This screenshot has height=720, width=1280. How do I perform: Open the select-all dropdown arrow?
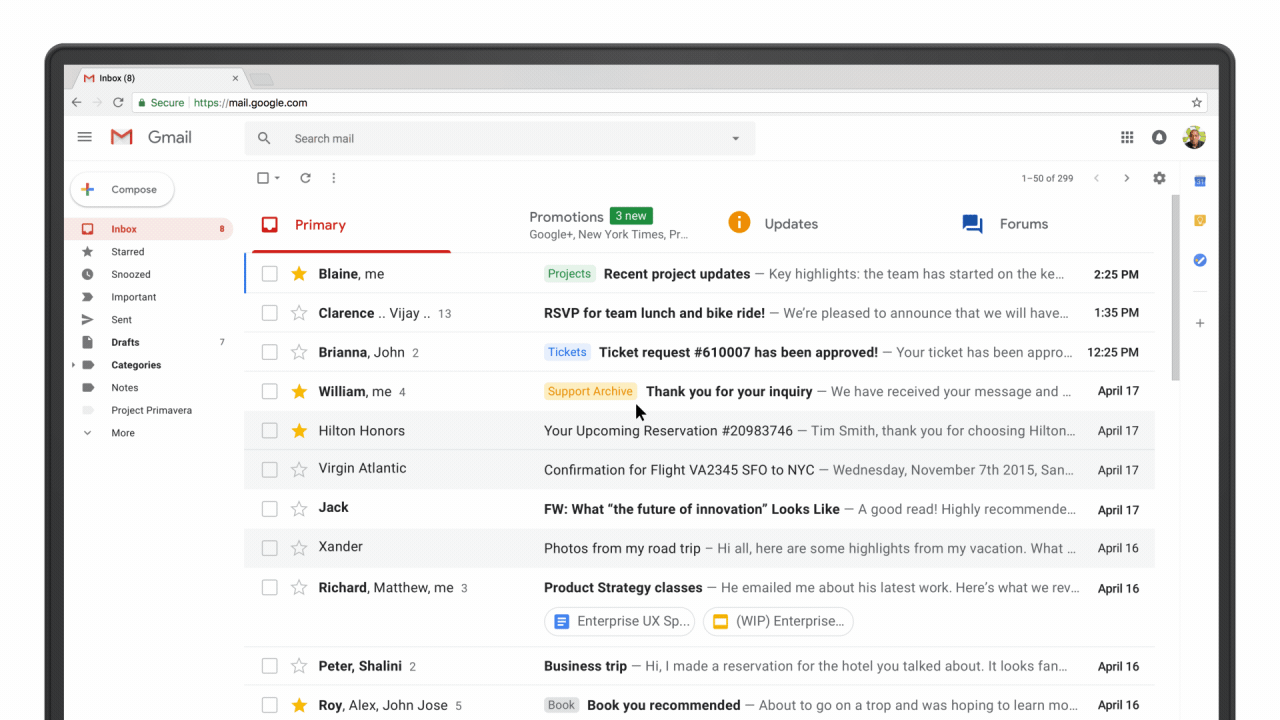click(275, 177)
